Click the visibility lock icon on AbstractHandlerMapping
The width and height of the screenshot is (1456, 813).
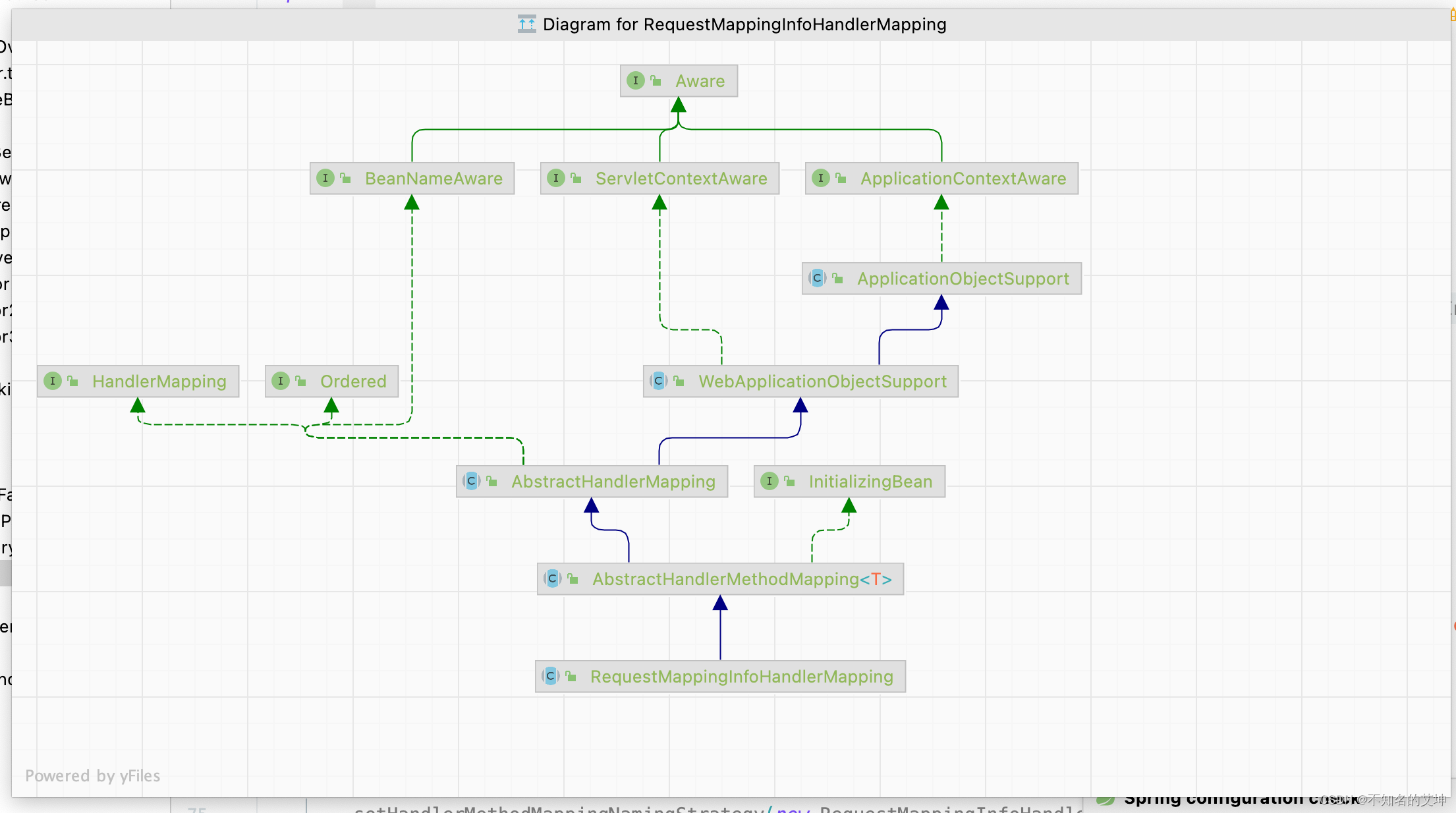pyautogui.click(x=491, y=482)
